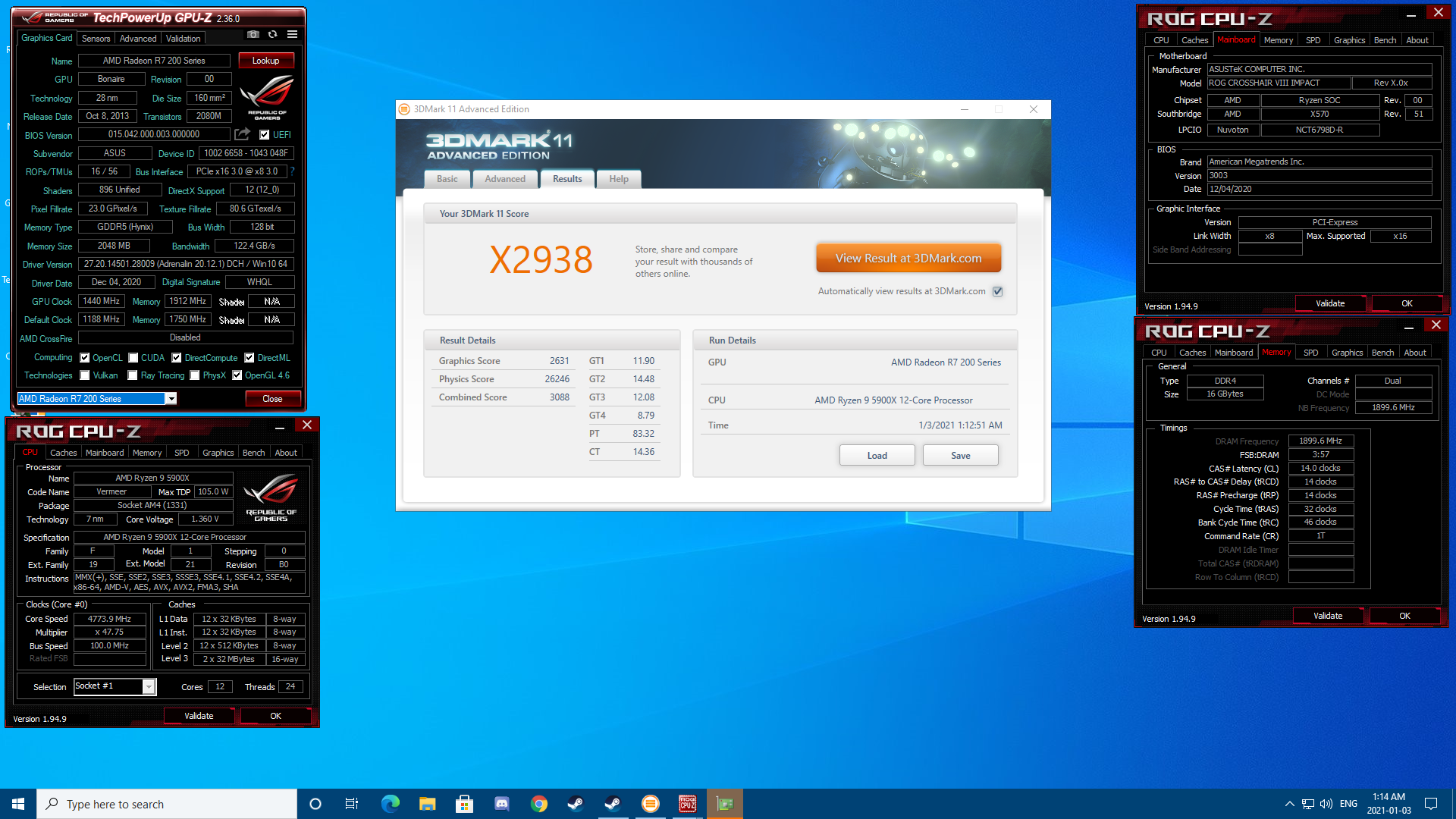This screenshot has height=819, width=1456.
Task: Show hidden system tray icons
Action: pyautogui.click(x=1289, y=804)
